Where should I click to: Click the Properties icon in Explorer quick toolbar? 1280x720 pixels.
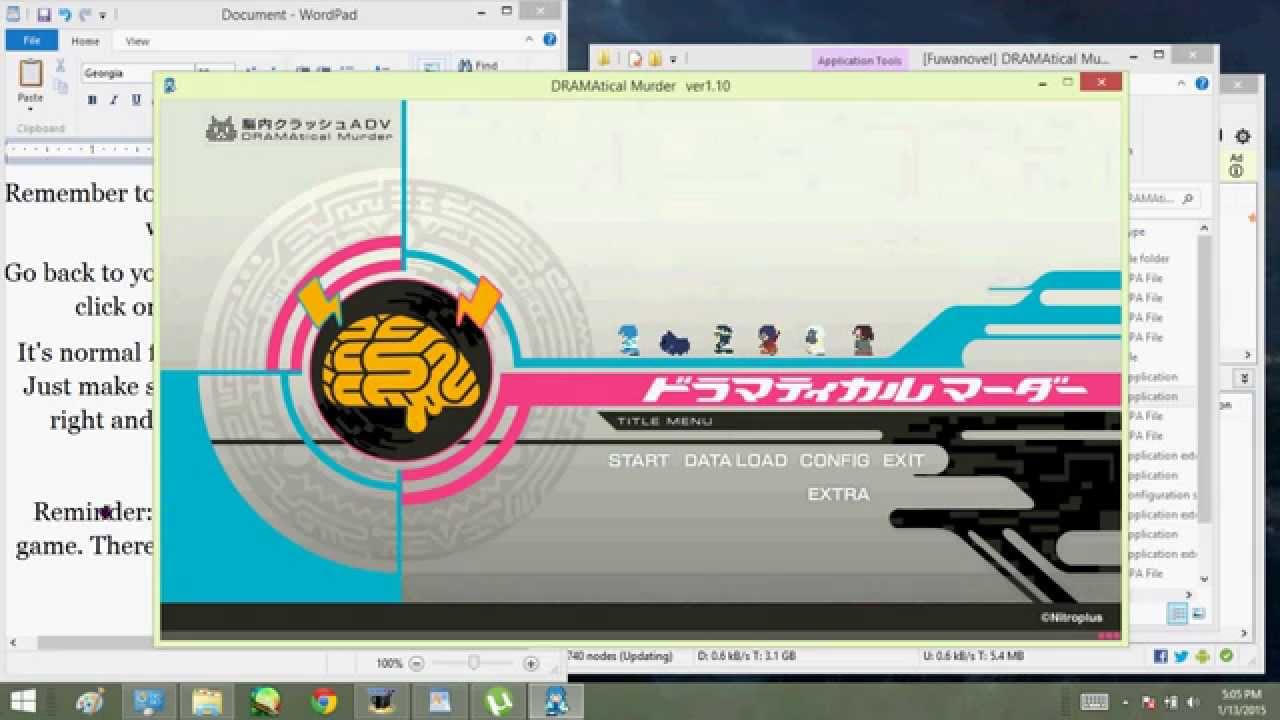[634, 59]
